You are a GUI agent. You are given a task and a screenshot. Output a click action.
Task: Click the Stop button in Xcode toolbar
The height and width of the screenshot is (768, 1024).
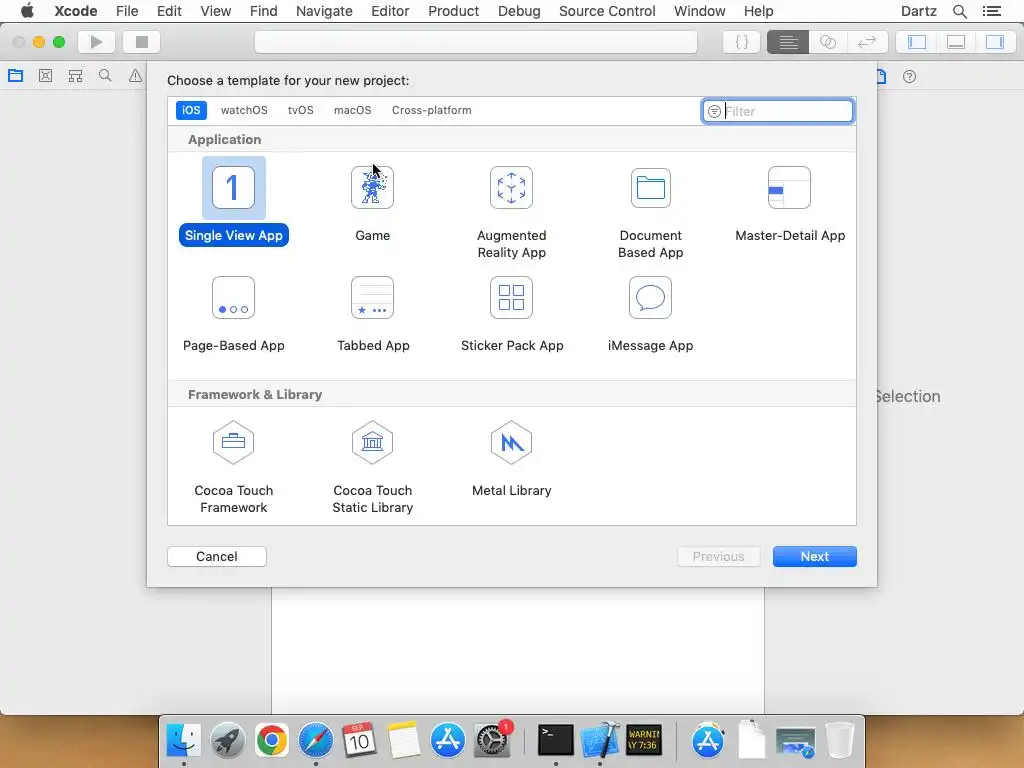(x=142, y=42)
